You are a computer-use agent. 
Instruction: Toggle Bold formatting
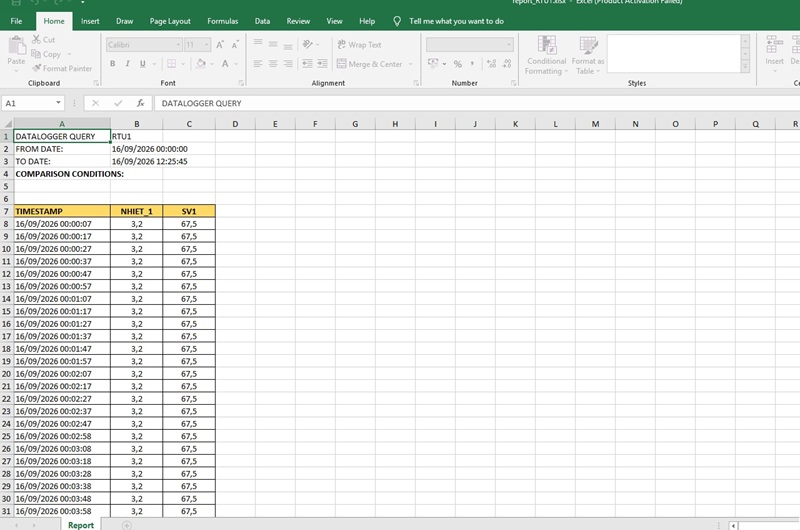click(113, 64)
